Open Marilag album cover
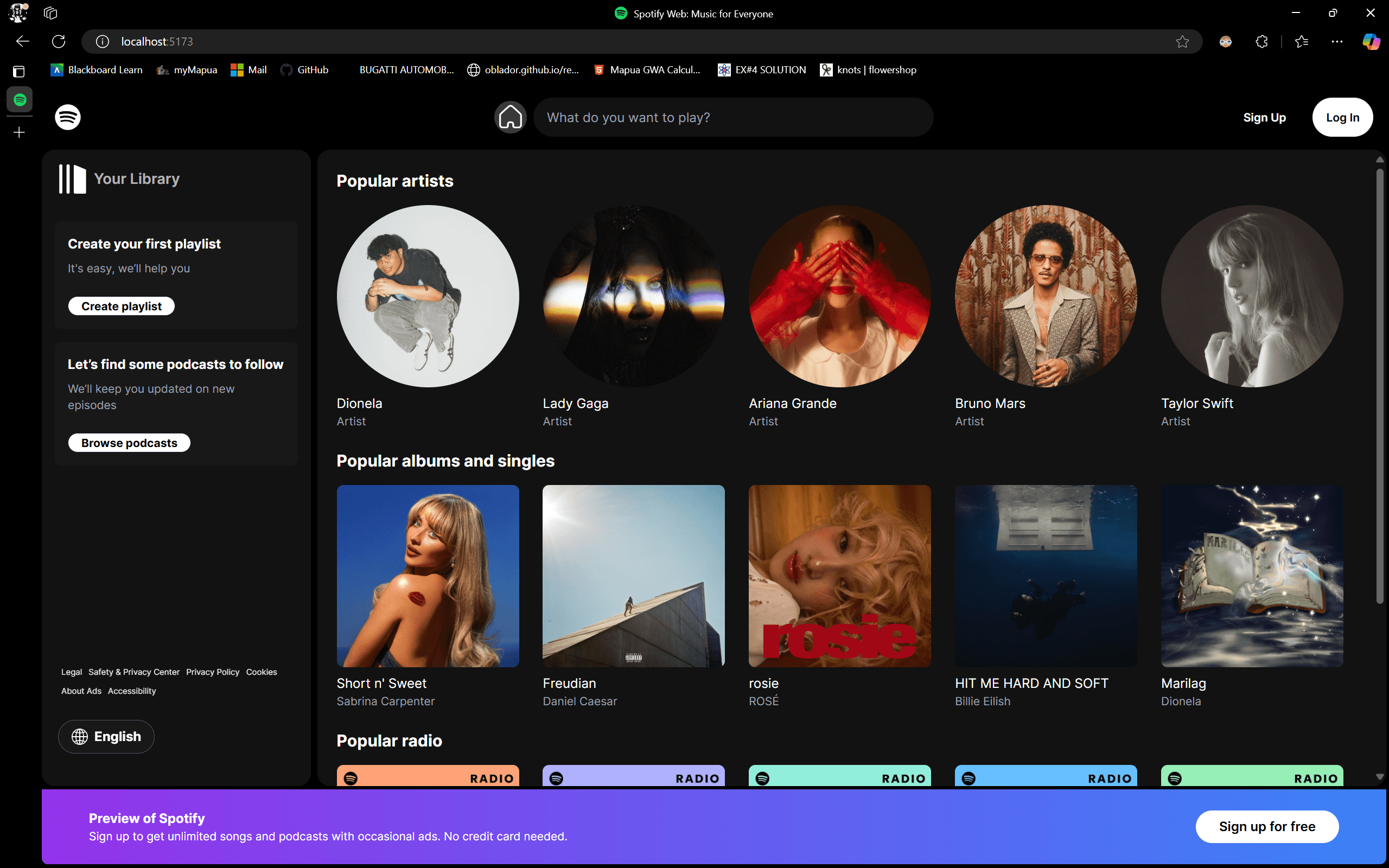Viewport: 1389px width, 868px height. pyautogui.click(x=1252, y=576)
